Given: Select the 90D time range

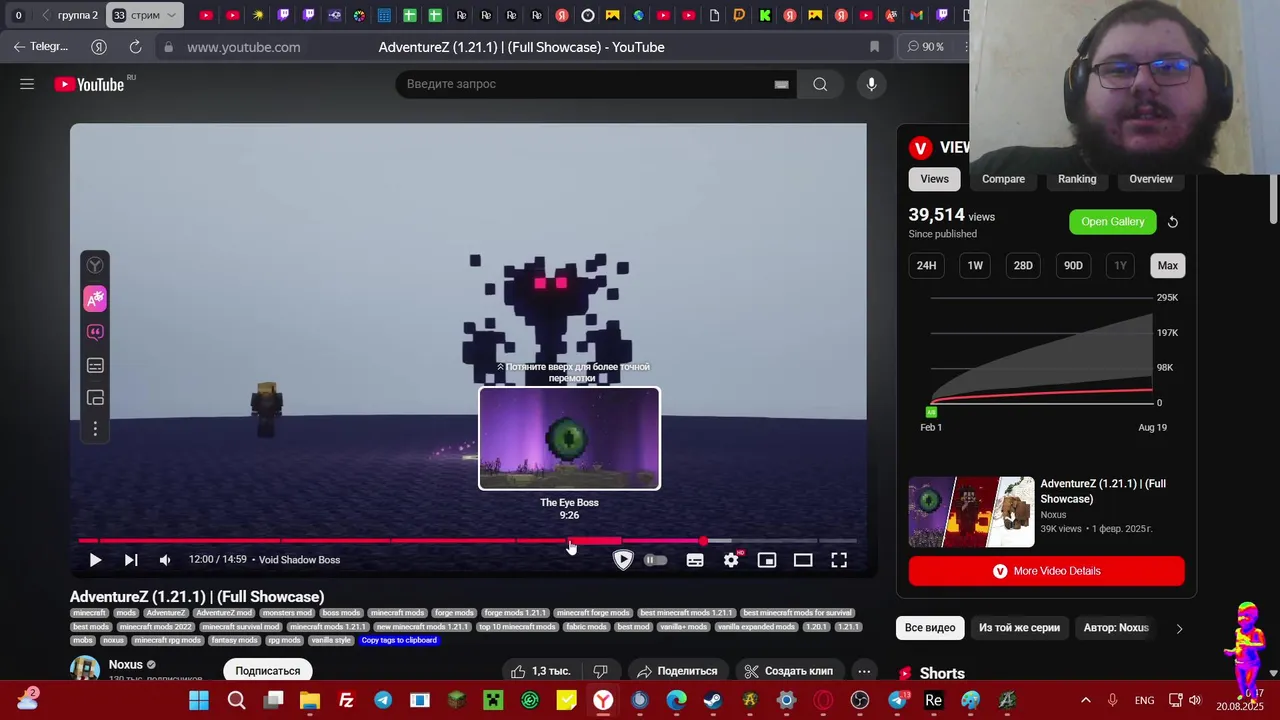Looking at the screenshot, I should 1072,266.
